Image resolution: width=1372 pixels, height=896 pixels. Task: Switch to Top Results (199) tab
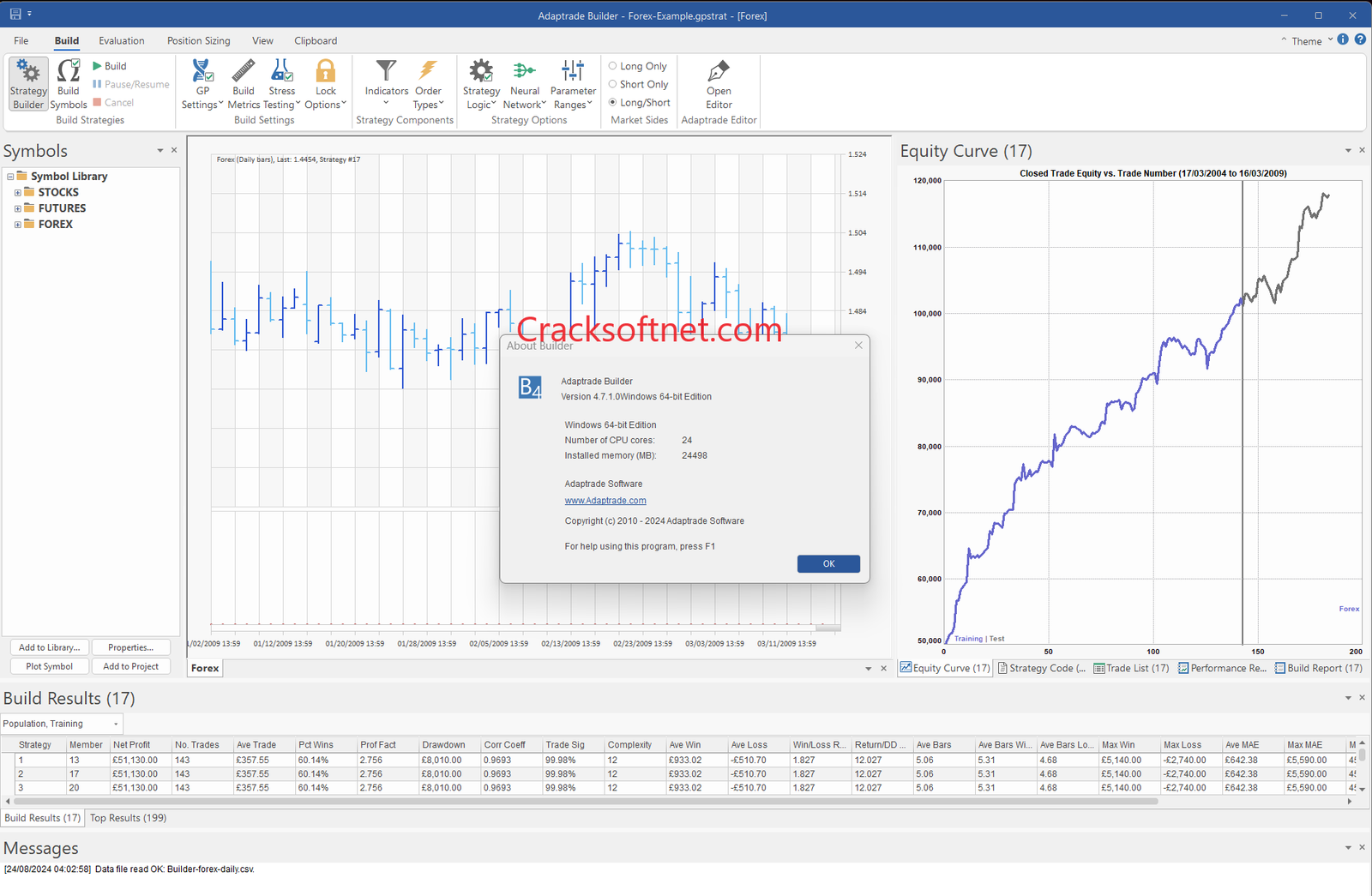coord(129,818)
